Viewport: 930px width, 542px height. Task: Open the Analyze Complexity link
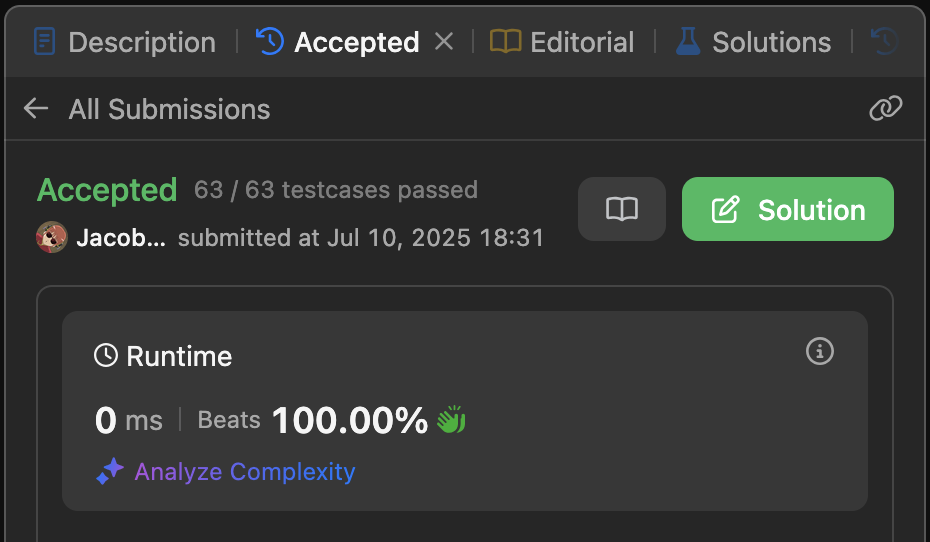pos(244,472)
